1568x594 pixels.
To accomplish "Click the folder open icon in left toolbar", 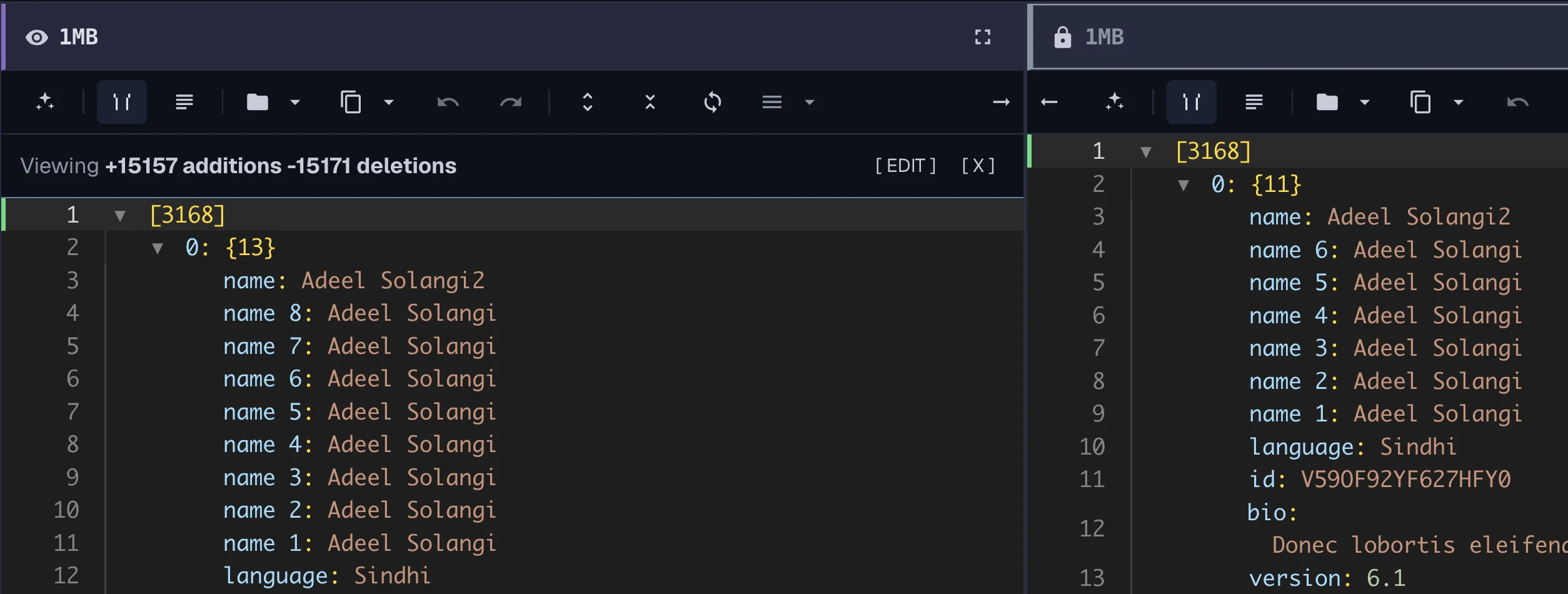I will (x=258, y=102).
